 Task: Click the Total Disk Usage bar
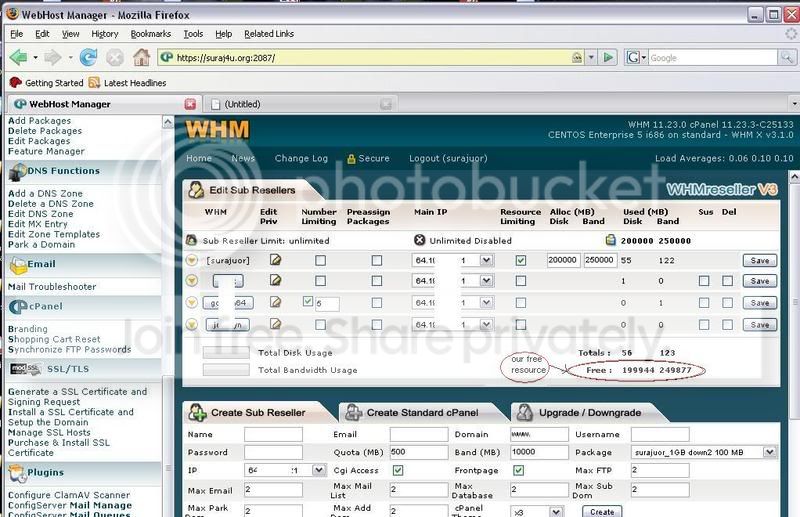pos(226,352)
